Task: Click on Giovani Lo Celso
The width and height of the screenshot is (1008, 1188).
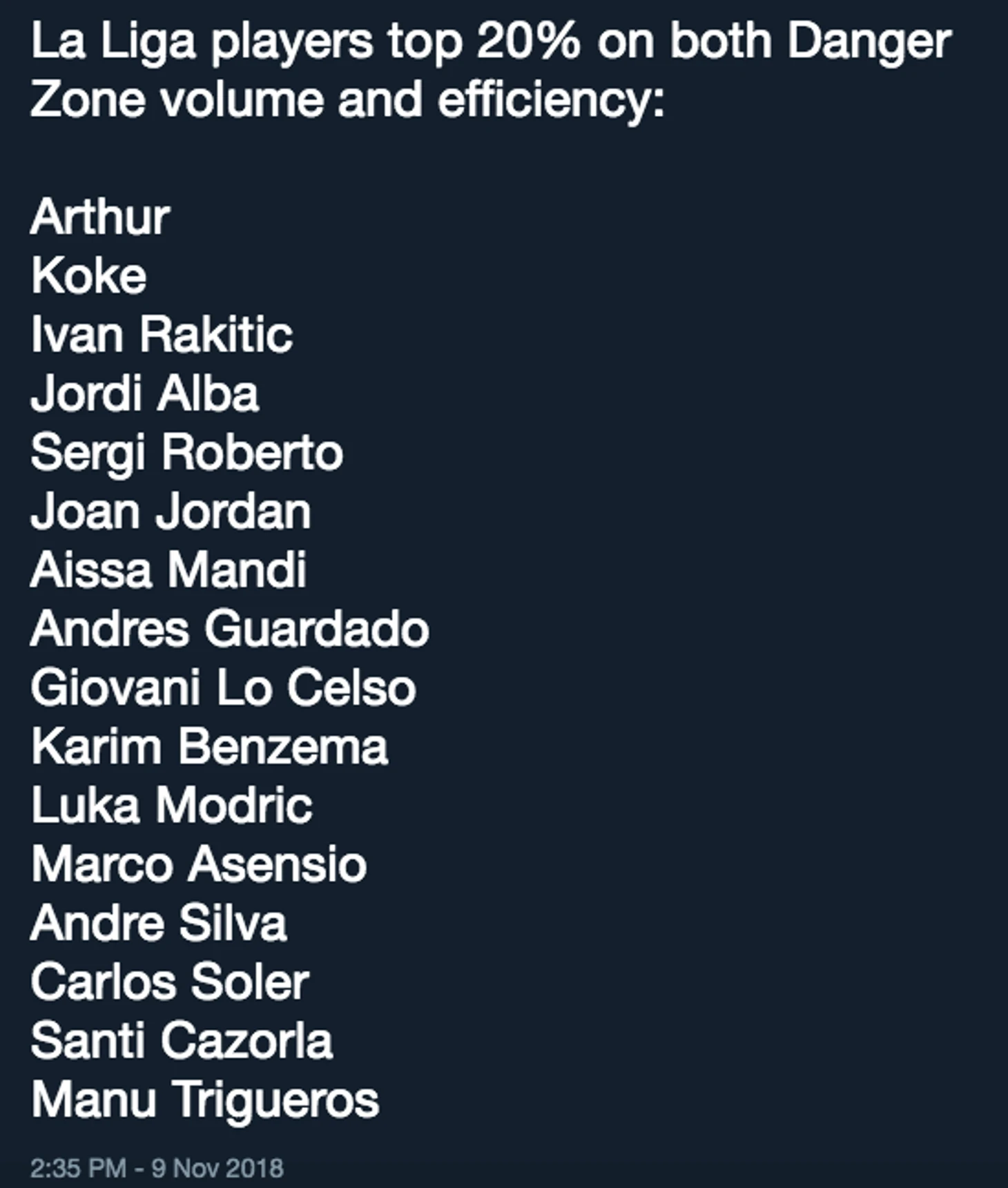Action: [x=223, y=688]
